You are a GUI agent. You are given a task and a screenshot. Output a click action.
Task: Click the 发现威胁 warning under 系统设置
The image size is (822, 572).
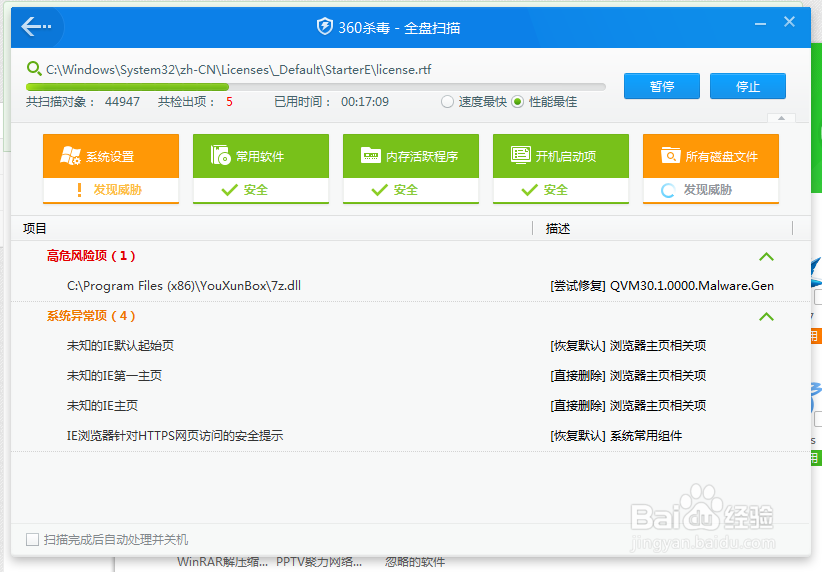coord(111,190)
